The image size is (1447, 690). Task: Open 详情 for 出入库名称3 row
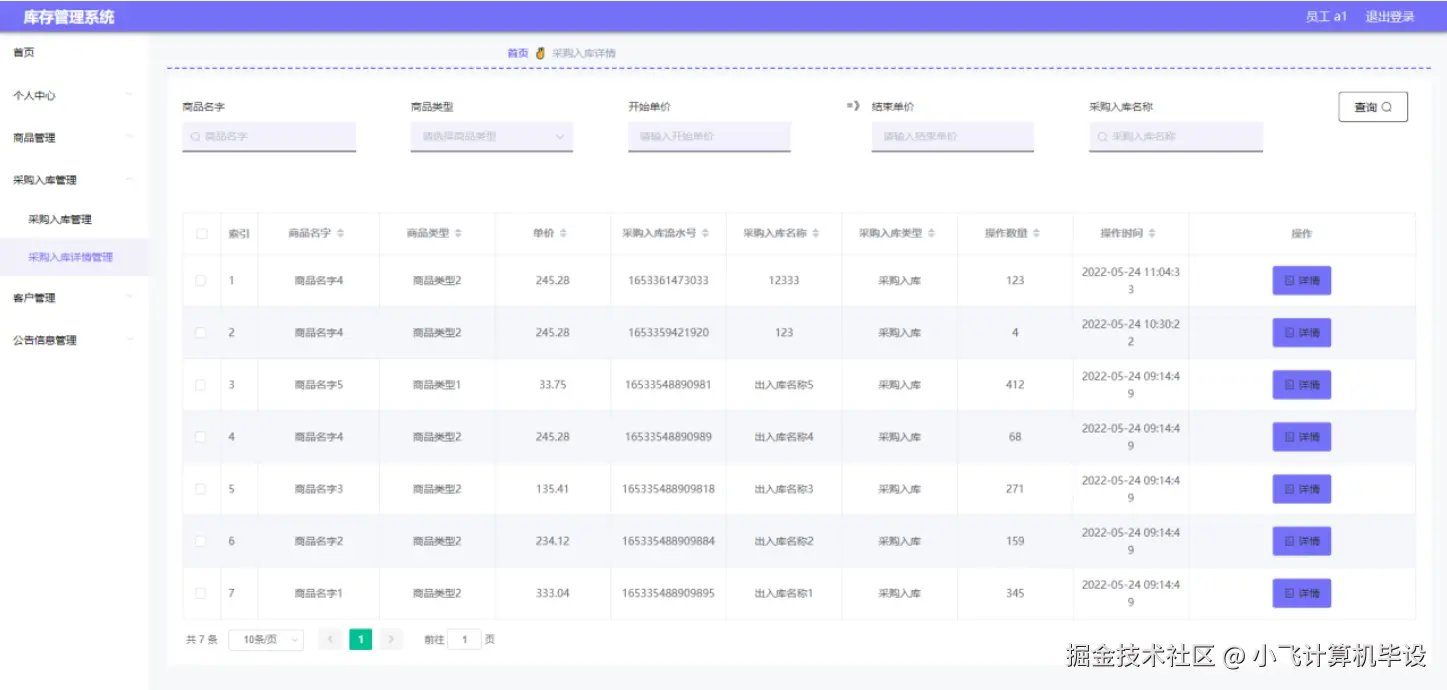(x=1301, y=489)
